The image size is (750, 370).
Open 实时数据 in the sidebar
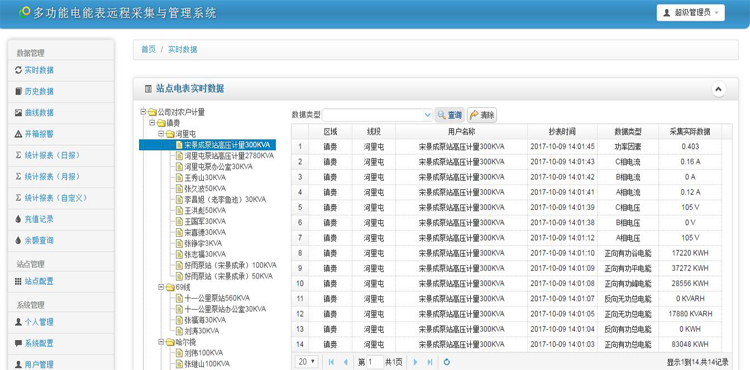click(x=39, y=70)
